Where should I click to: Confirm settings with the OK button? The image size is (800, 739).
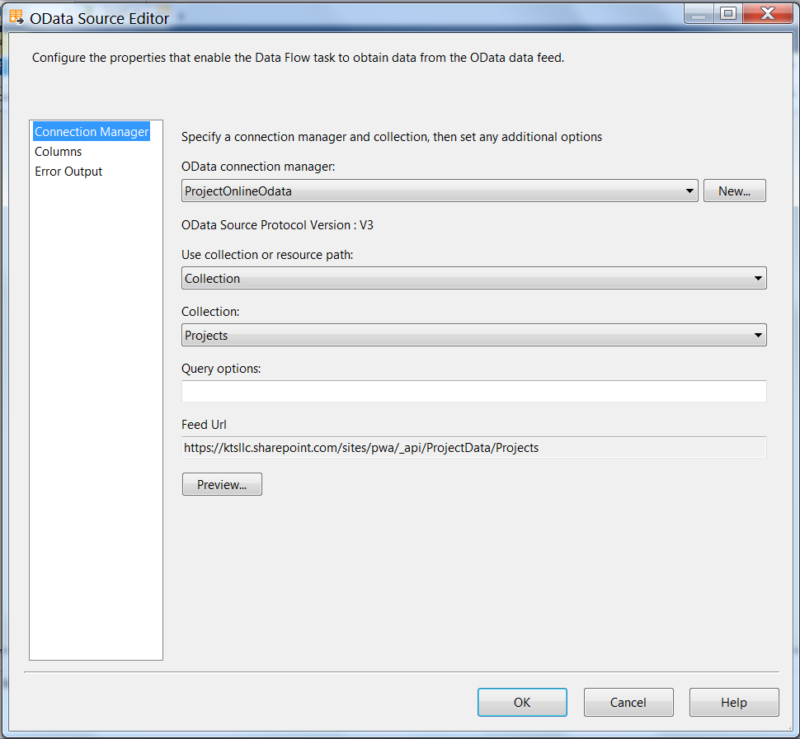[522, 701]
